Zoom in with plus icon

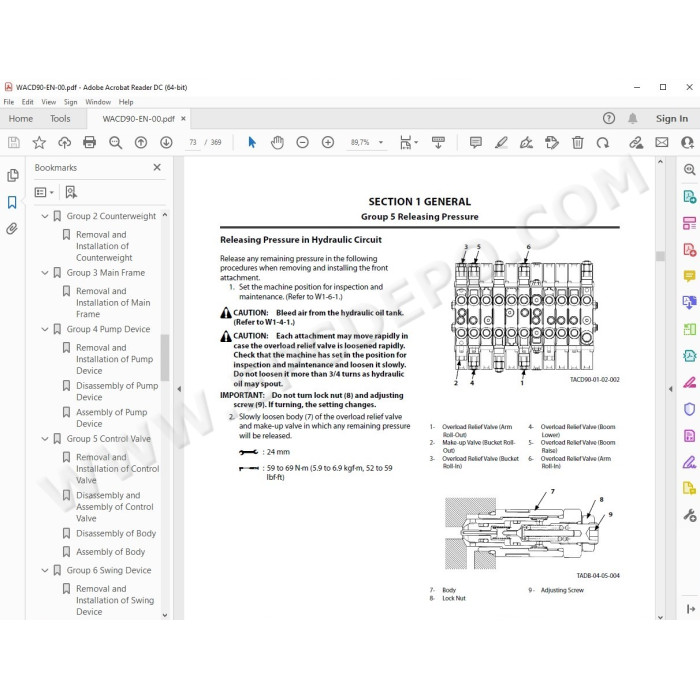pyautogui.click(x=328, y=142)
